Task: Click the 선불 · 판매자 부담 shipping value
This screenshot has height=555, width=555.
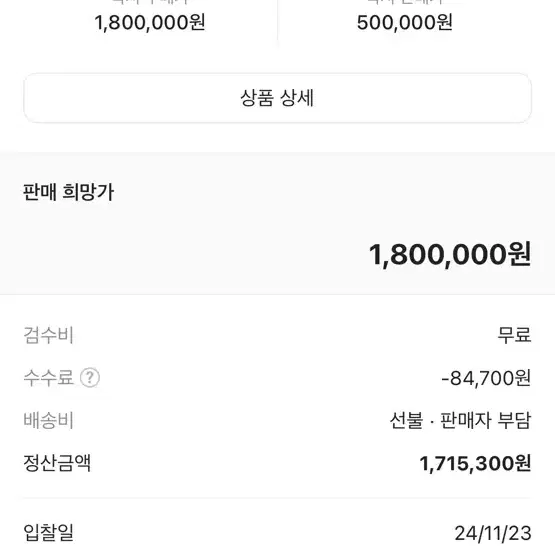Action: (x=460, y=420)
